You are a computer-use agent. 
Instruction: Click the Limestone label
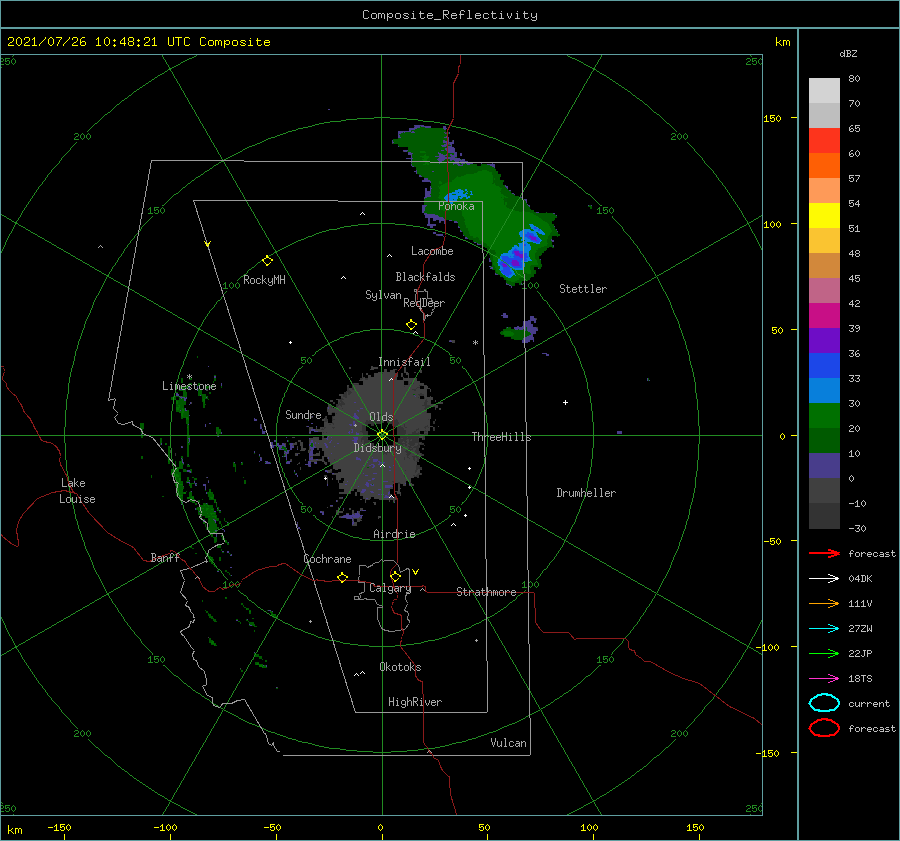tap(189, 386)
